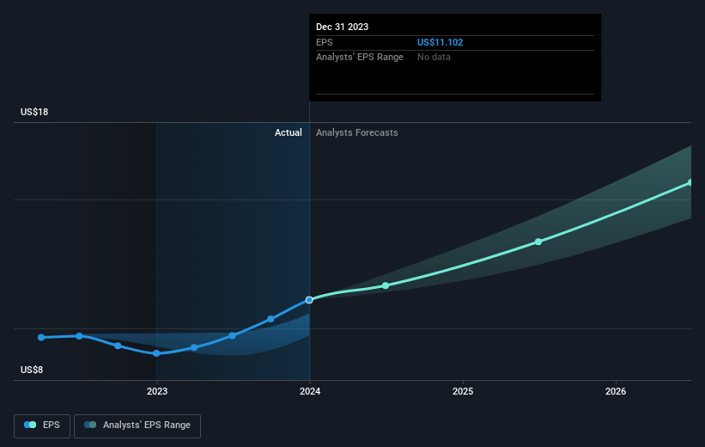Select the forecast point between 2025 and 2026
Viewport: 705px width, 447px height.
tap(538, 242)
